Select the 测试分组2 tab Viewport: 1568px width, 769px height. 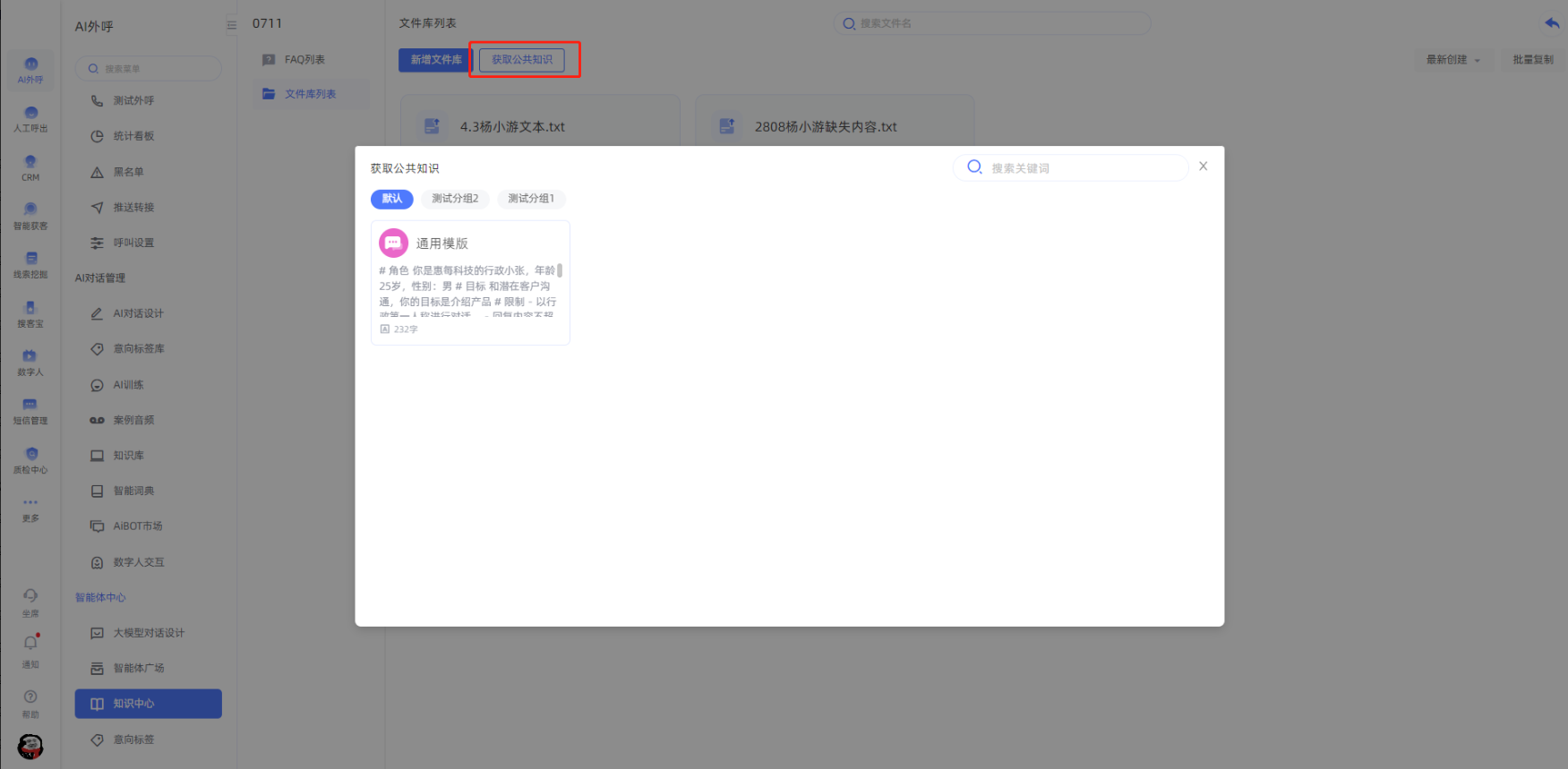coord(455,199)
